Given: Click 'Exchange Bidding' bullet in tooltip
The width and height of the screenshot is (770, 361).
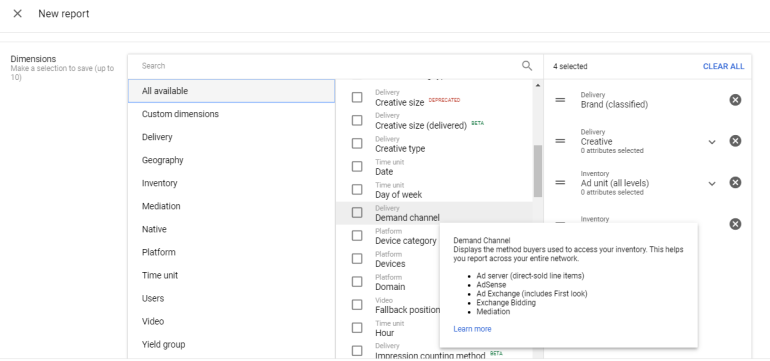Looking at the screenshot, I should 506,303.
